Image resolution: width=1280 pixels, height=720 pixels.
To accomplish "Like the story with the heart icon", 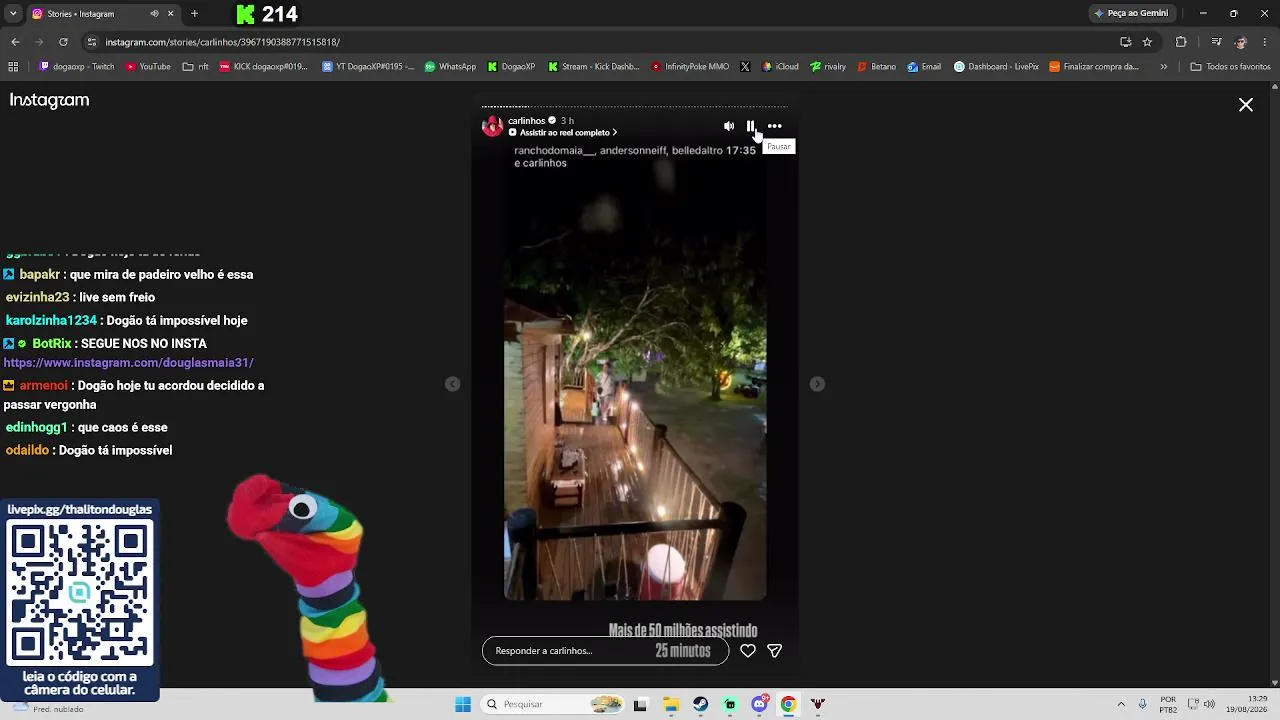I will (748, 651).
